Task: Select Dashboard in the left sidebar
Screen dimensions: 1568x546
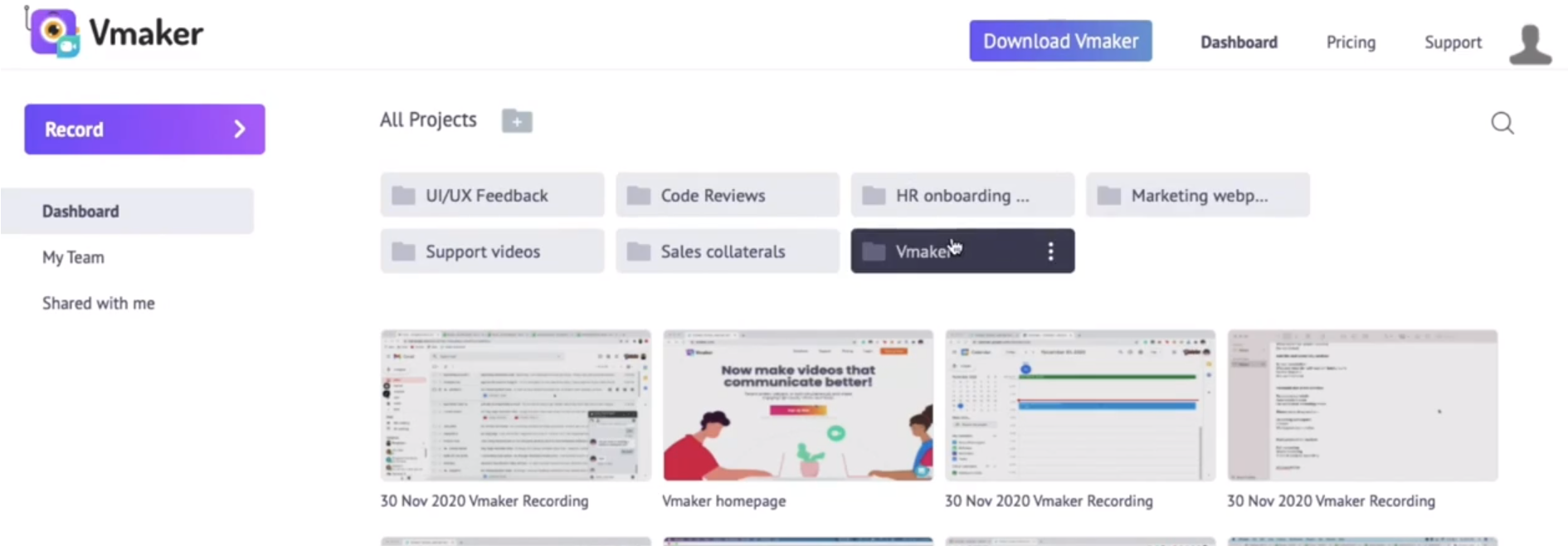Action: [127, 211]
